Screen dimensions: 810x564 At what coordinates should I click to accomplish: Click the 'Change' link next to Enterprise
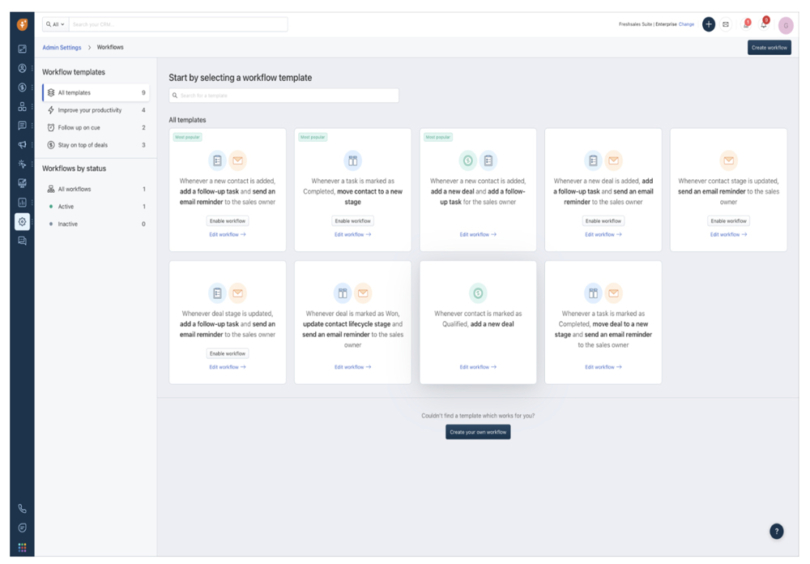[x=686, y=24]
